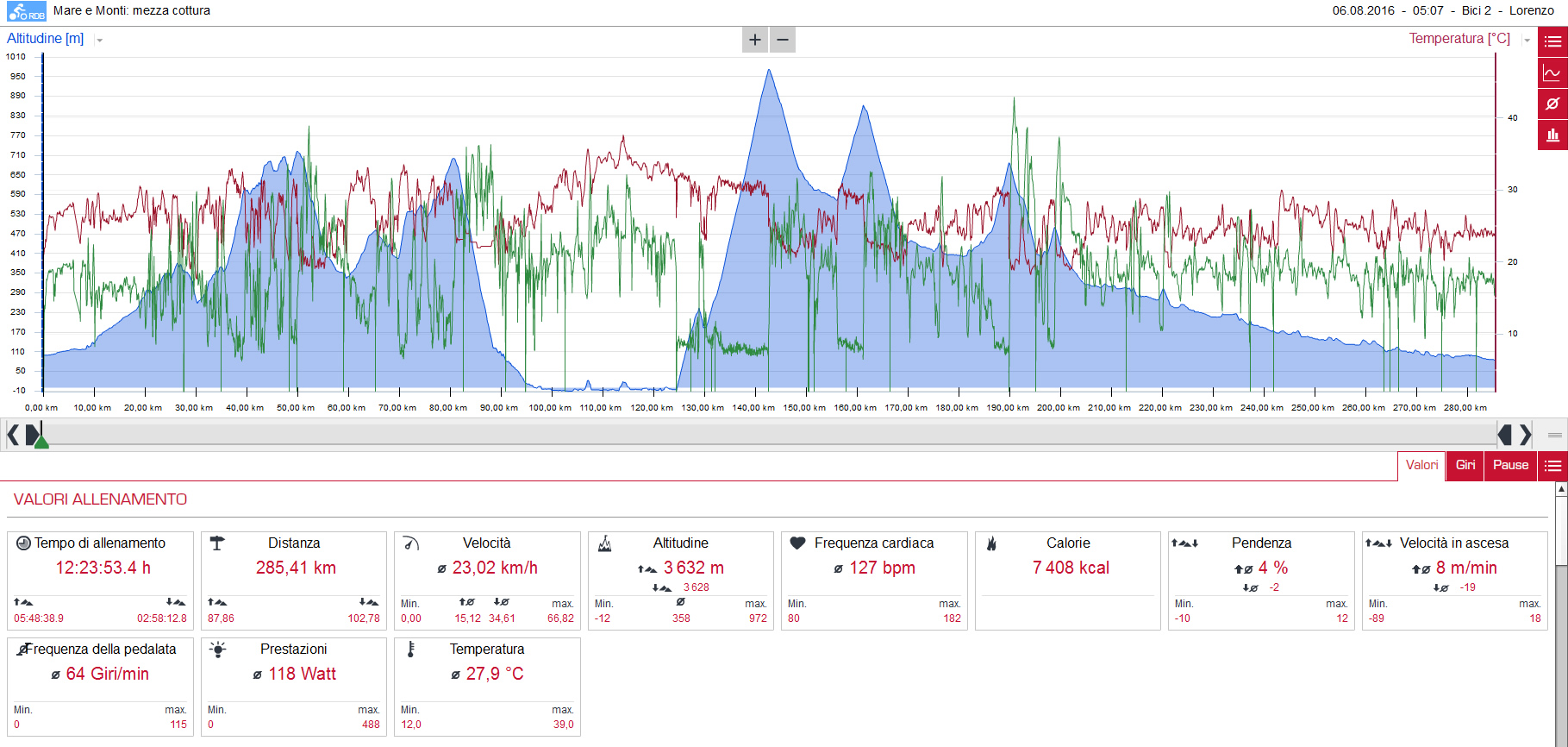This screenshot has height=747, width=1568.
Task: Select the bar chart icon
Action: point(1552,135)
